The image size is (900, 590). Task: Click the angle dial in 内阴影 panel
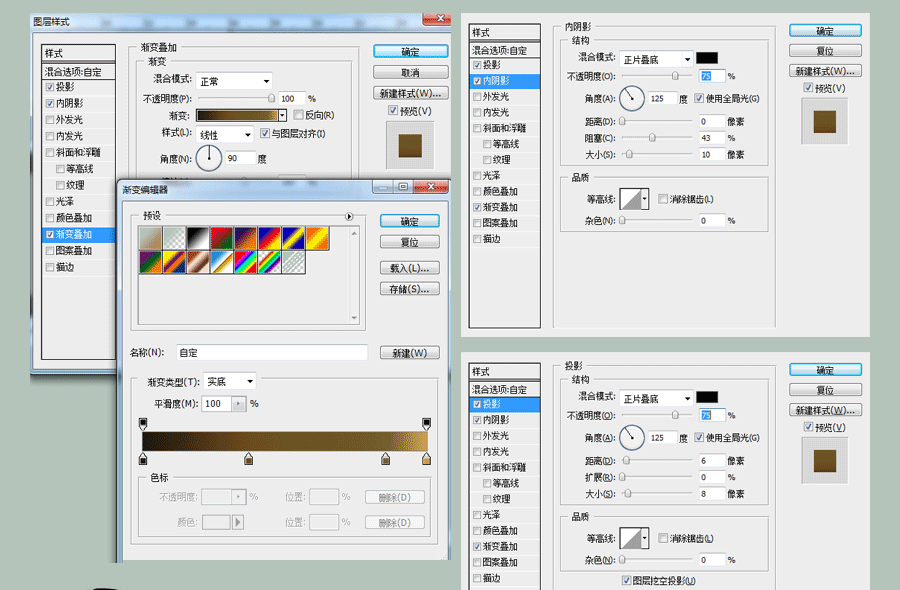point(631,98)
